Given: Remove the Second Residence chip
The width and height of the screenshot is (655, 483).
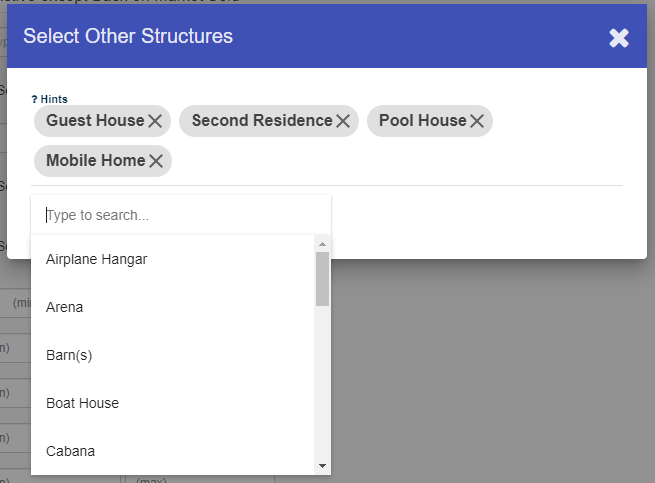Looking at the screenshot, I should (343, 121).
